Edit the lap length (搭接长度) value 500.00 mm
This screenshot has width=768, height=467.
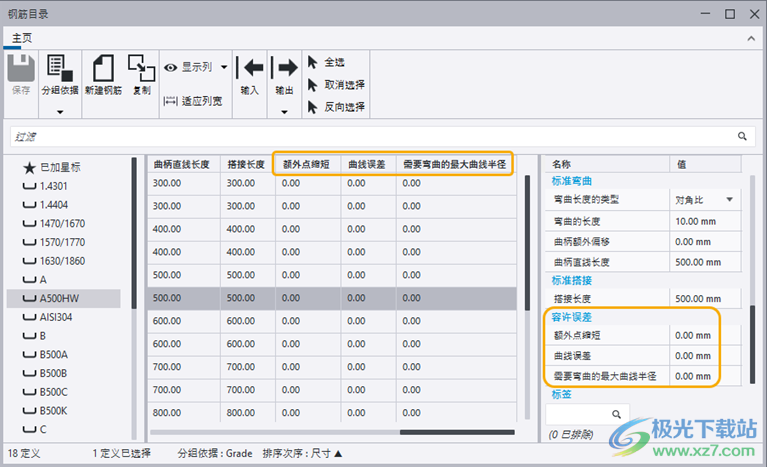pyautogui.click(x=705, y=298)
